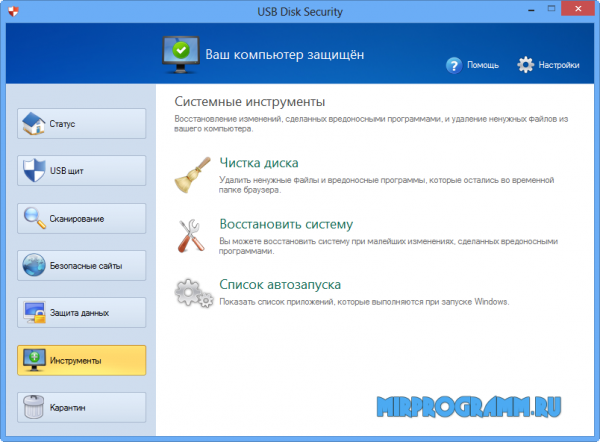Open the Помощь link
Screen dimensions: 600x442
483,65
